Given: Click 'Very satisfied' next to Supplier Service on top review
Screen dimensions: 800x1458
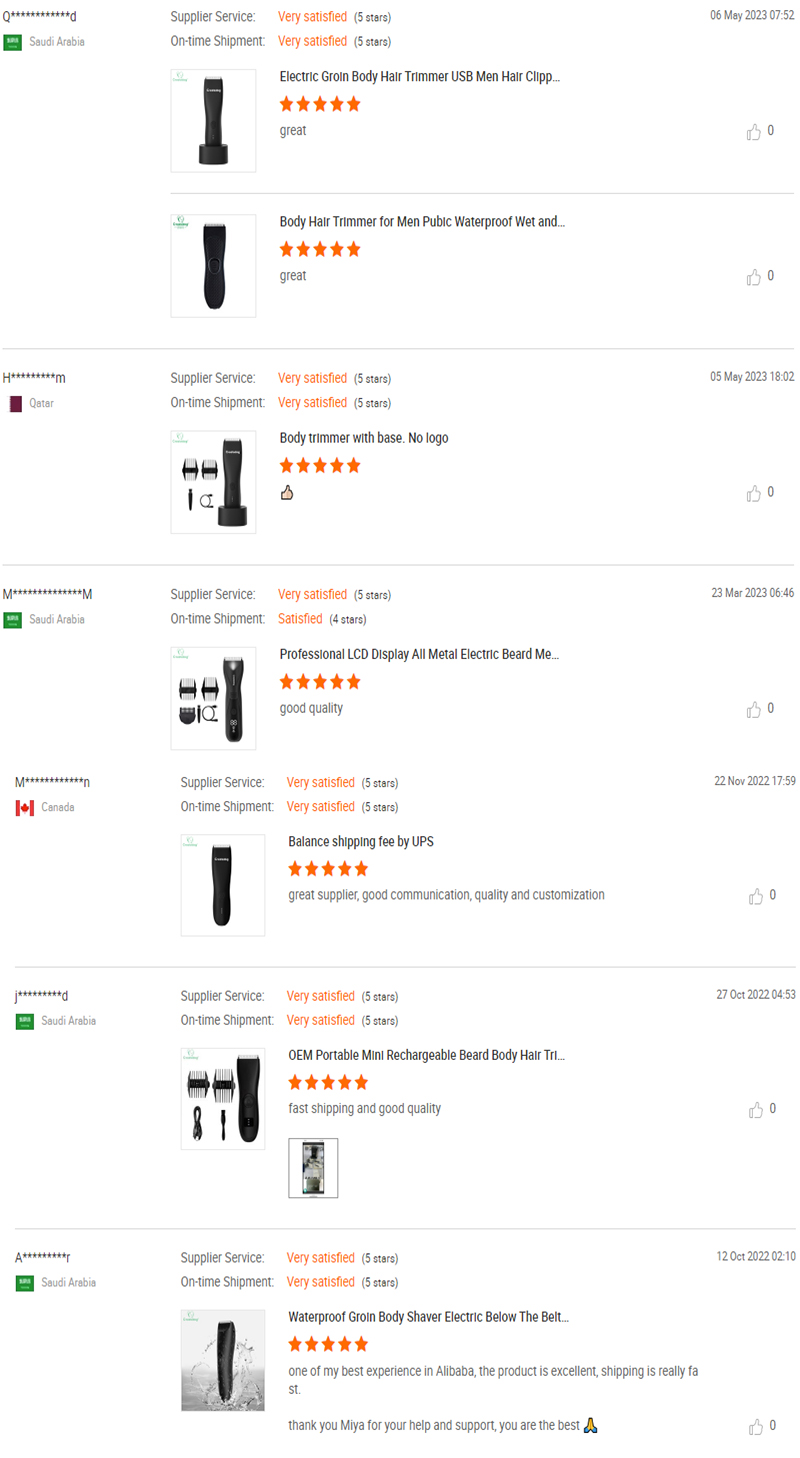Looking at the screenshot, I should coord(313,16).
